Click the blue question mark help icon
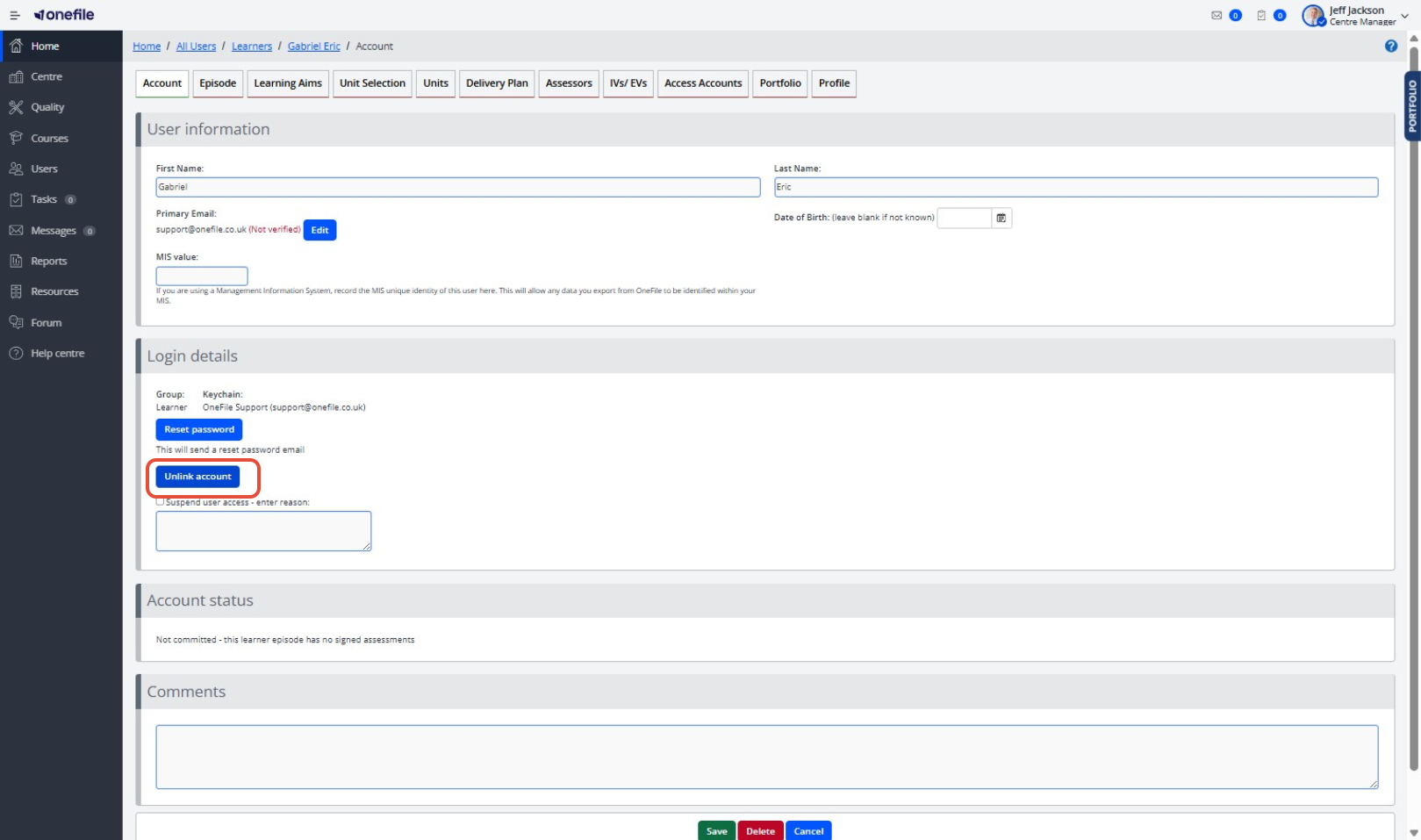The image size is (1421, 840). pos(1391,46)
